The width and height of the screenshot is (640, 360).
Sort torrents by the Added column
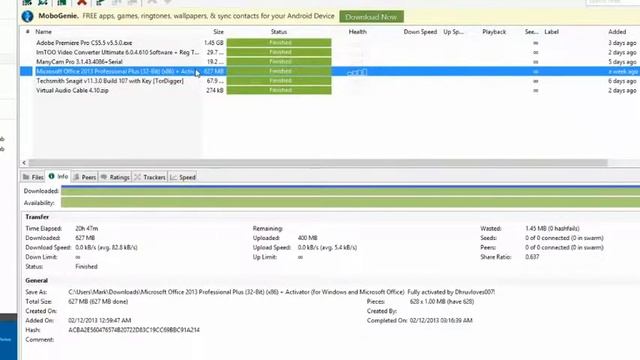coord(617,32)
